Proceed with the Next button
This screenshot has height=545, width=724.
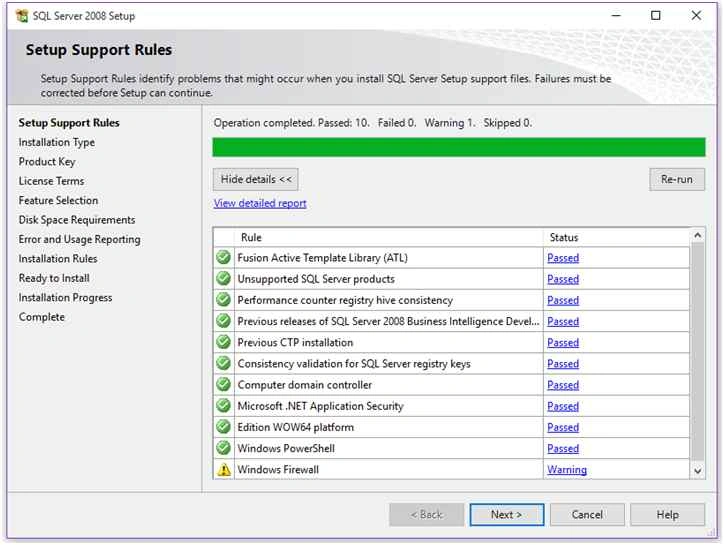coord(507,515)
